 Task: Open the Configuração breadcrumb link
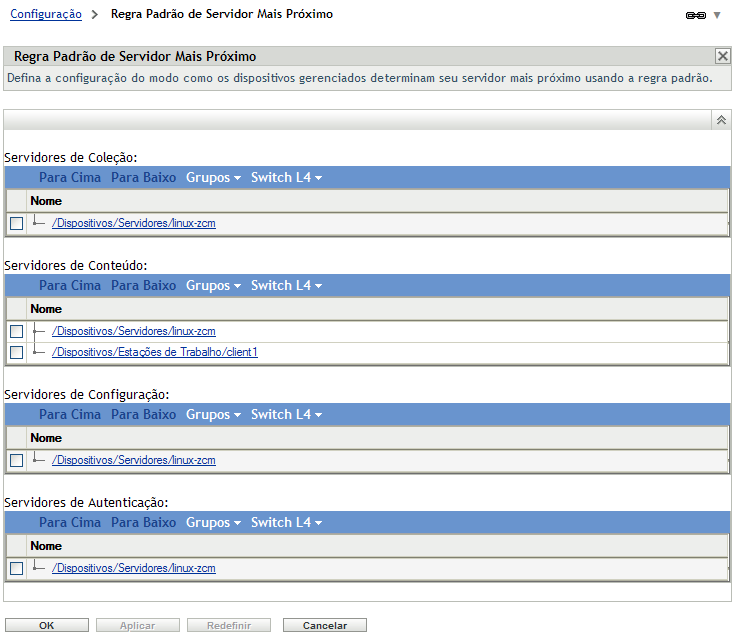46,14
